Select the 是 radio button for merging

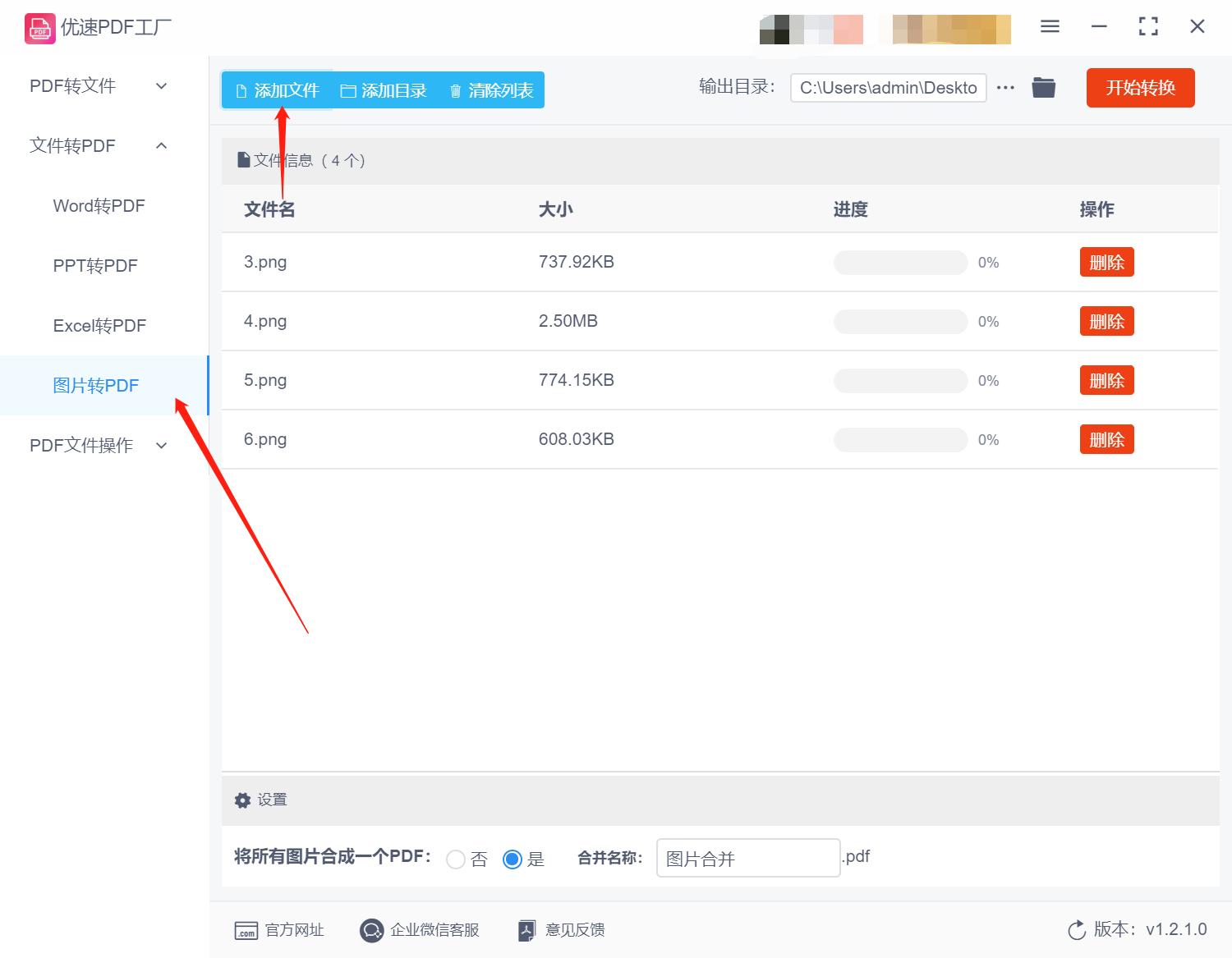point(513,859)
